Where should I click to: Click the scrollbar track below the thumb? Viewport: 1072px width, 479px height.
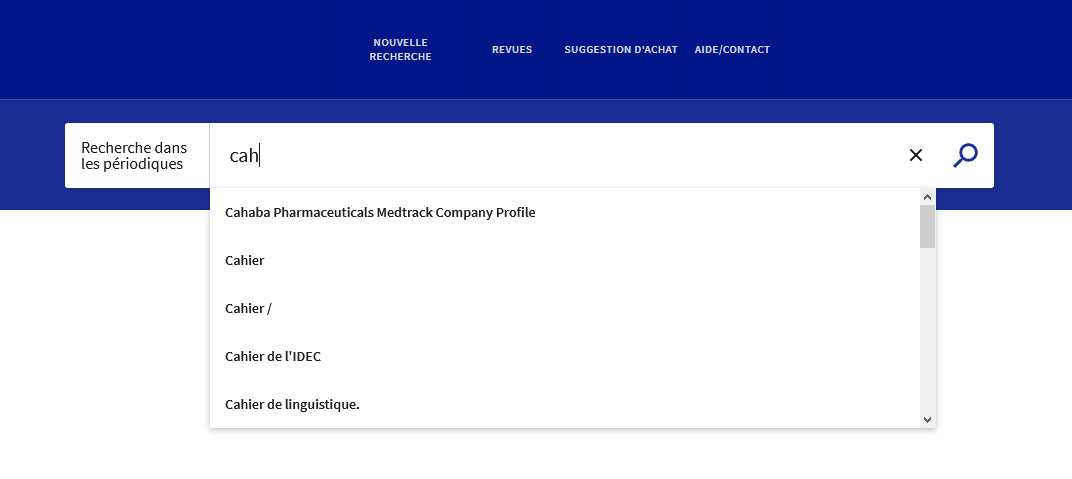point(927,330)
